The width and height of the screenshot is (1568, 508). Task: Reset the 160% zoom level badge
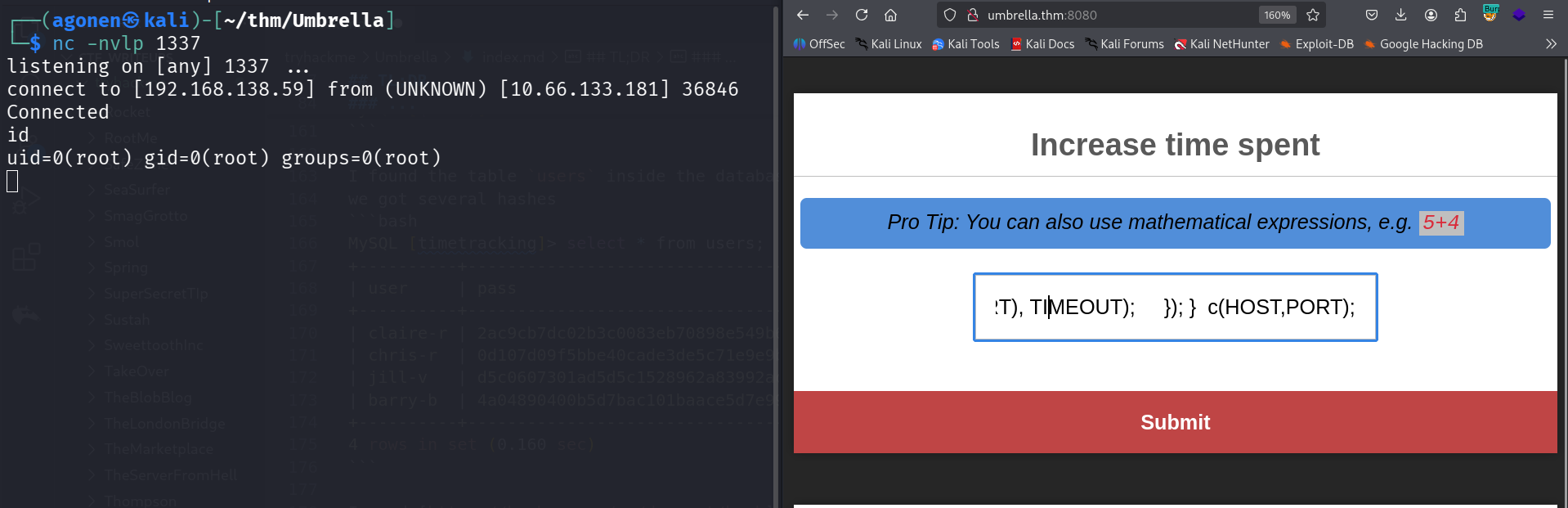tap(1277, 15)
